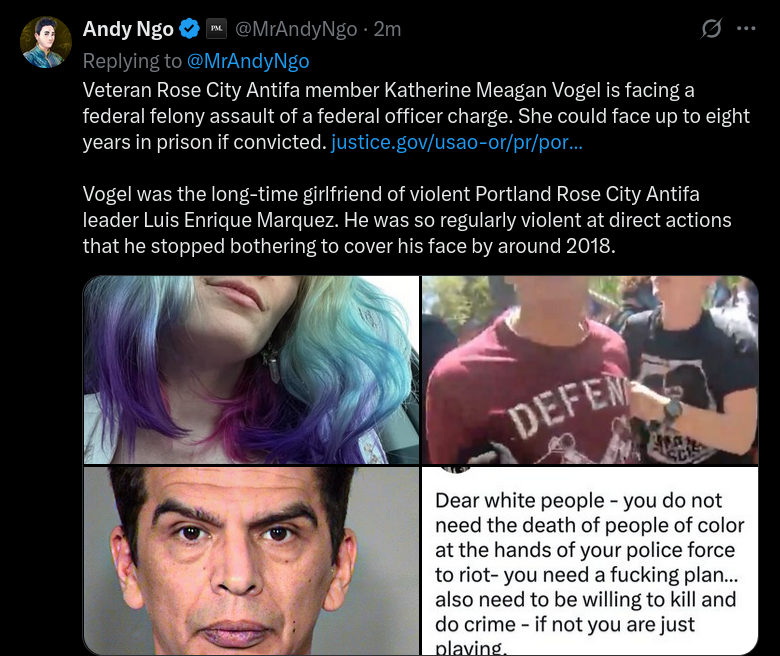Open the @MrAndyNgo handle in header

tap(296, 29)
